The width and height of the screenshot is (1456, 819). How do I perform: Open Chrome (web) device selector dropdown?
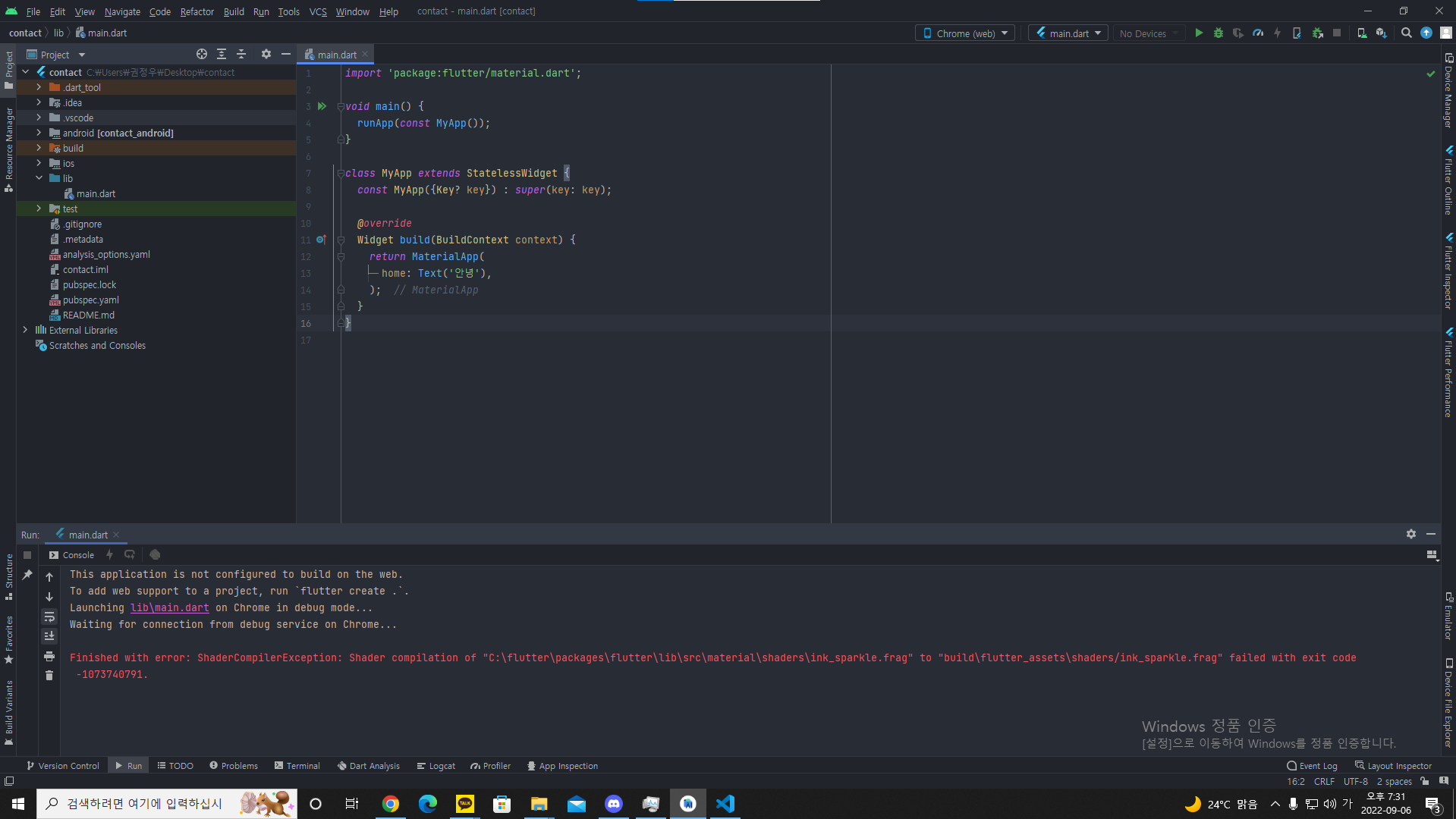click(965, 33)
